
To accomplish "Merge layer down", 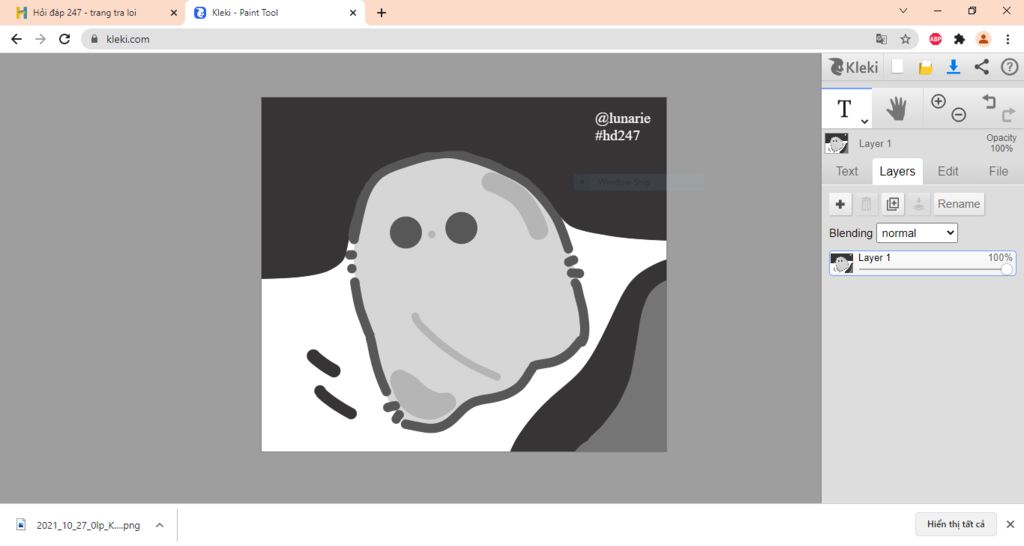I will tap(918, 204).
